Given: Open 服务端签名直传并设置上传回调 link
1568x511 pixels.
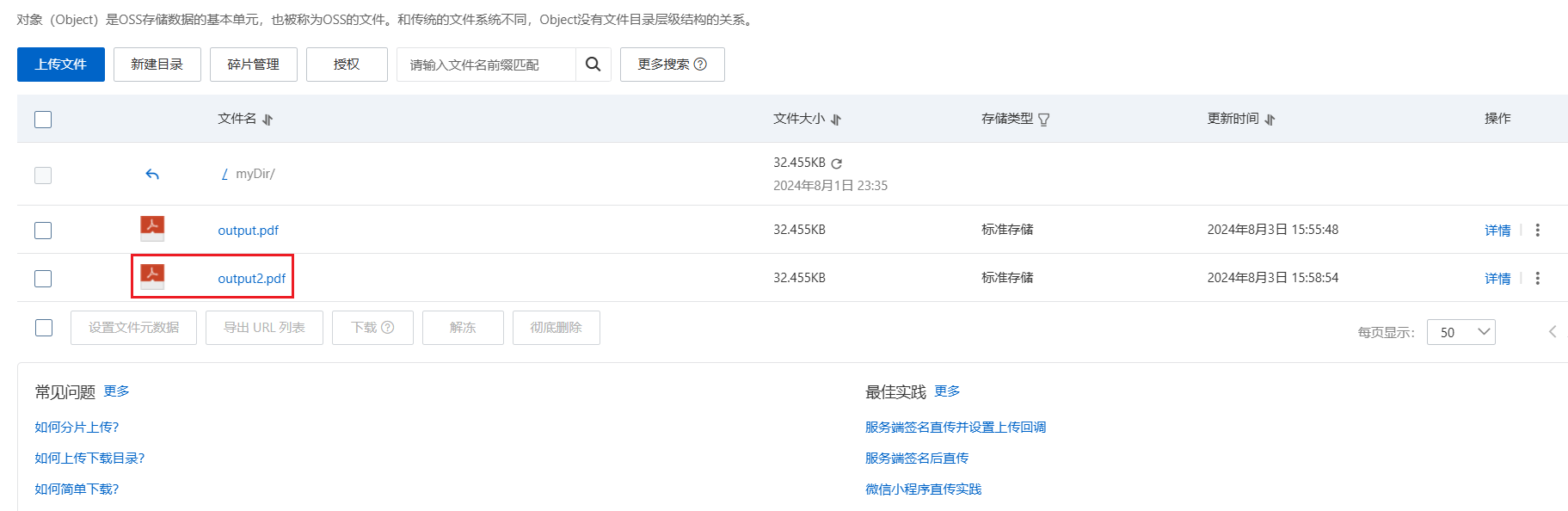Looking at the screenshot, I should tap(956, 428).
